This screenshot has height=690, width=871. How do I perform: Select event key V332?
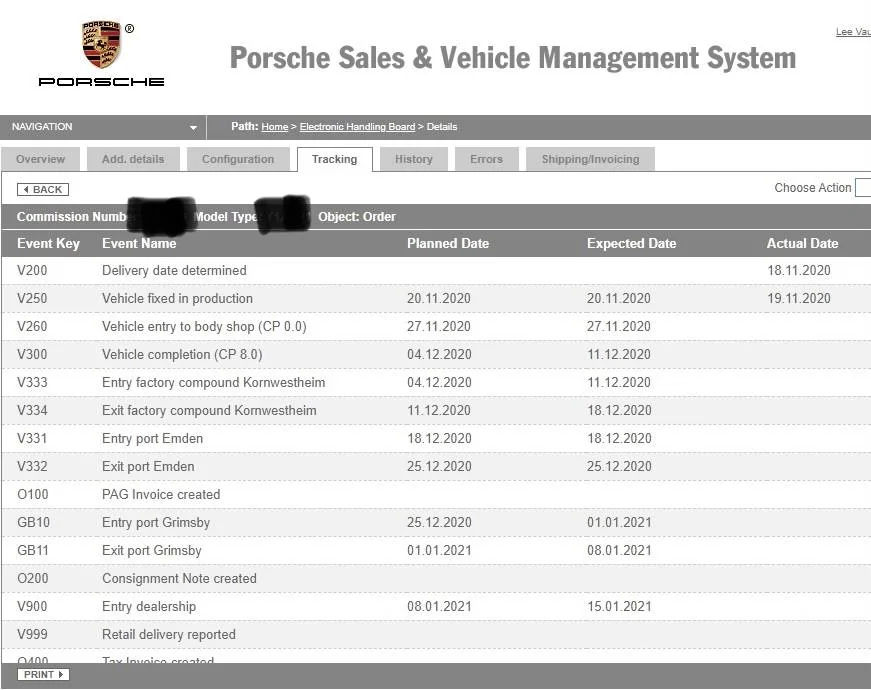coord(32,466)
